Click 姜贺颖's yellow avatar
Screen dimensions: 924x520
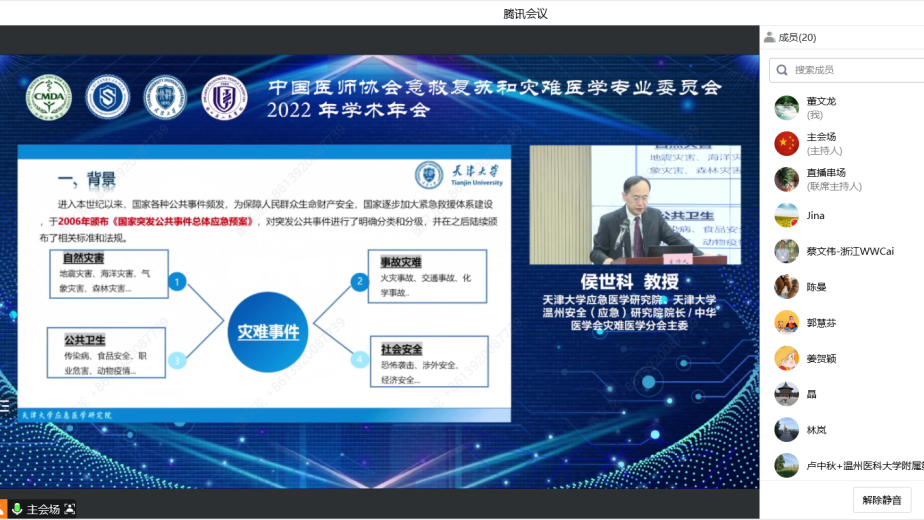pos(786,358)
